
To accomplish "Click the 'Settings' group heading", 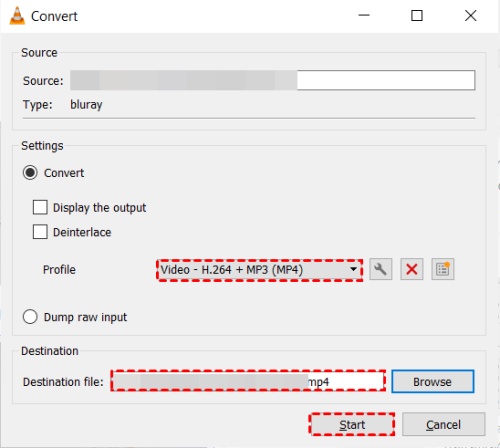I will (42, 146).
